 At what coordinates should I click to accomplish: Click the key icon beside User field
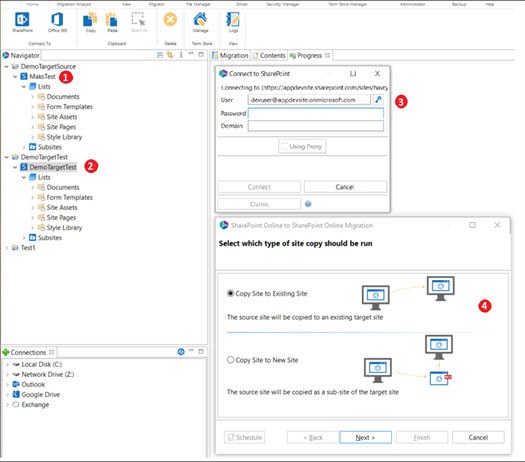(378, 99)
